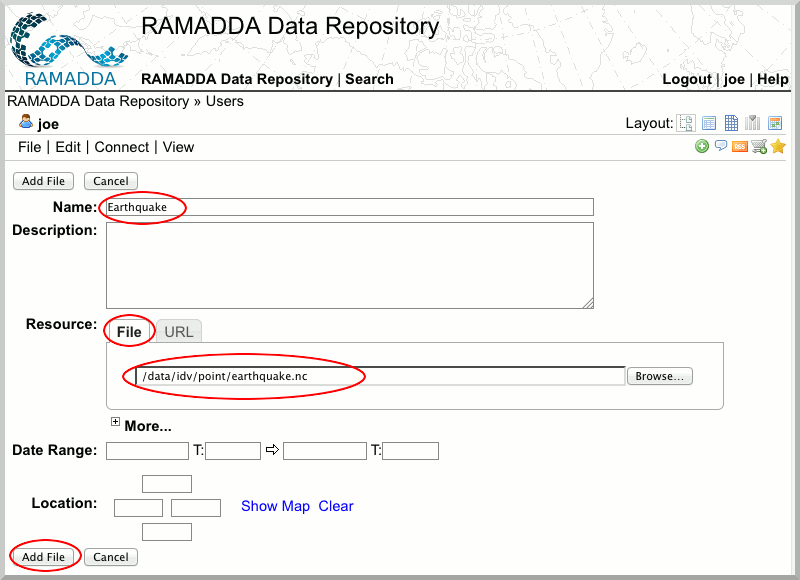Click the Logout link
The height and width of the screenshot is (580, 800).
(687, 79)
